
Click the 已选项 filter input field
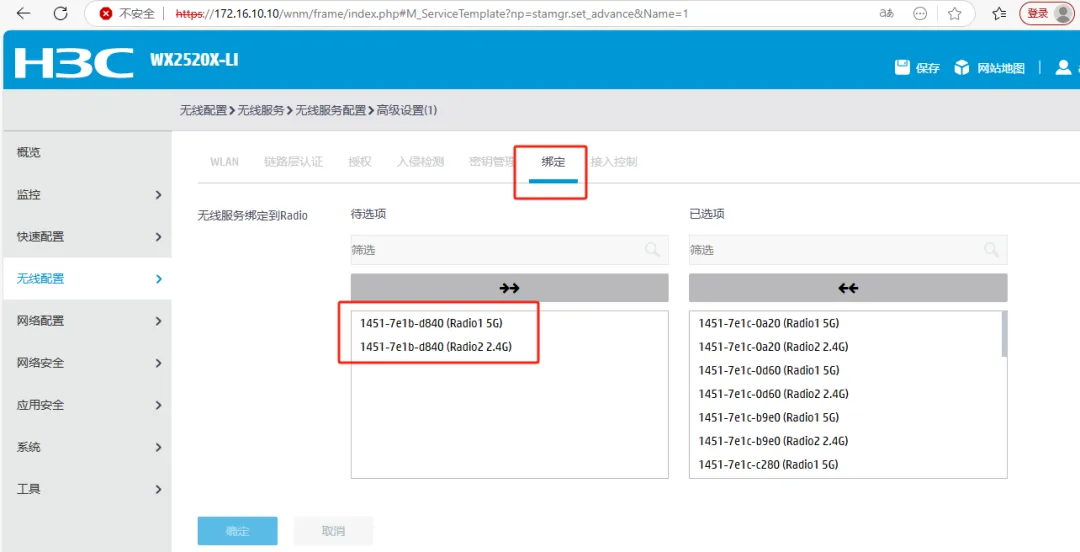(x=848, y=249)
